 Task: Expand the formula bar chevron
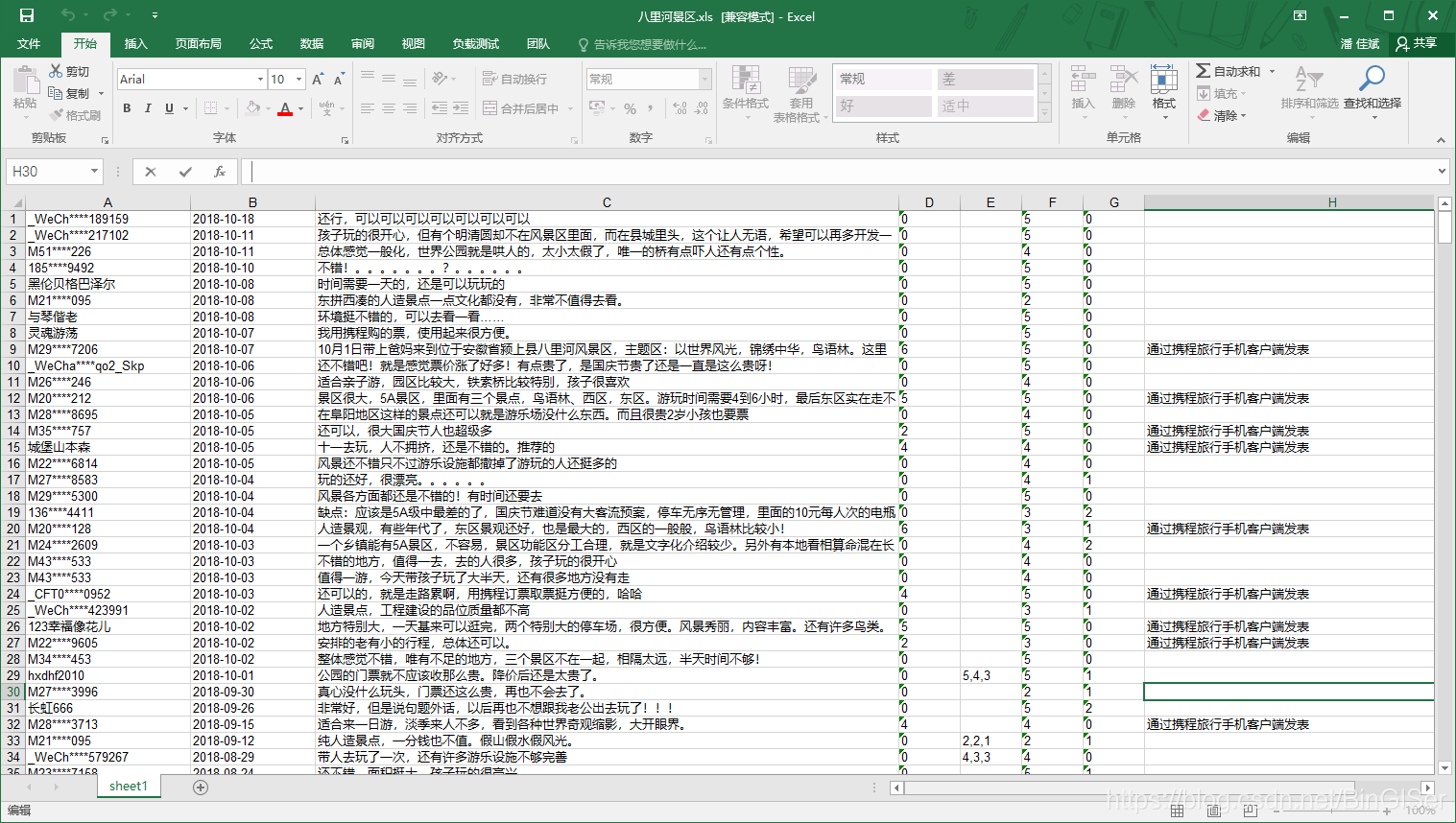pyautogui.click(x=1442, y=171)
